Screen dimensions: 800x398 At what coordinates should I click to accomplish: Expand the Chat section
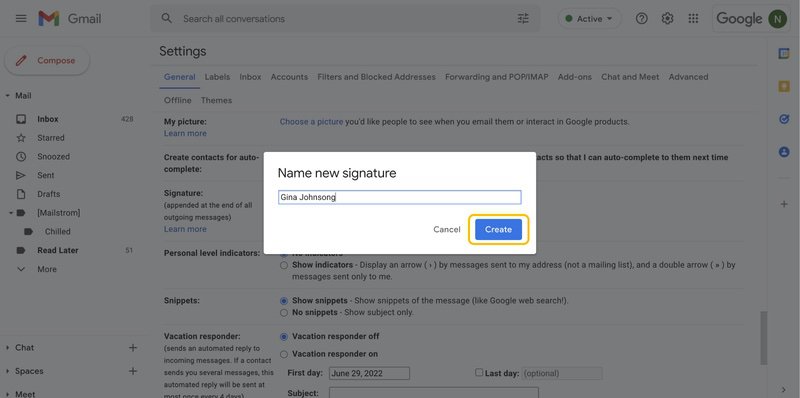(8, 348)
